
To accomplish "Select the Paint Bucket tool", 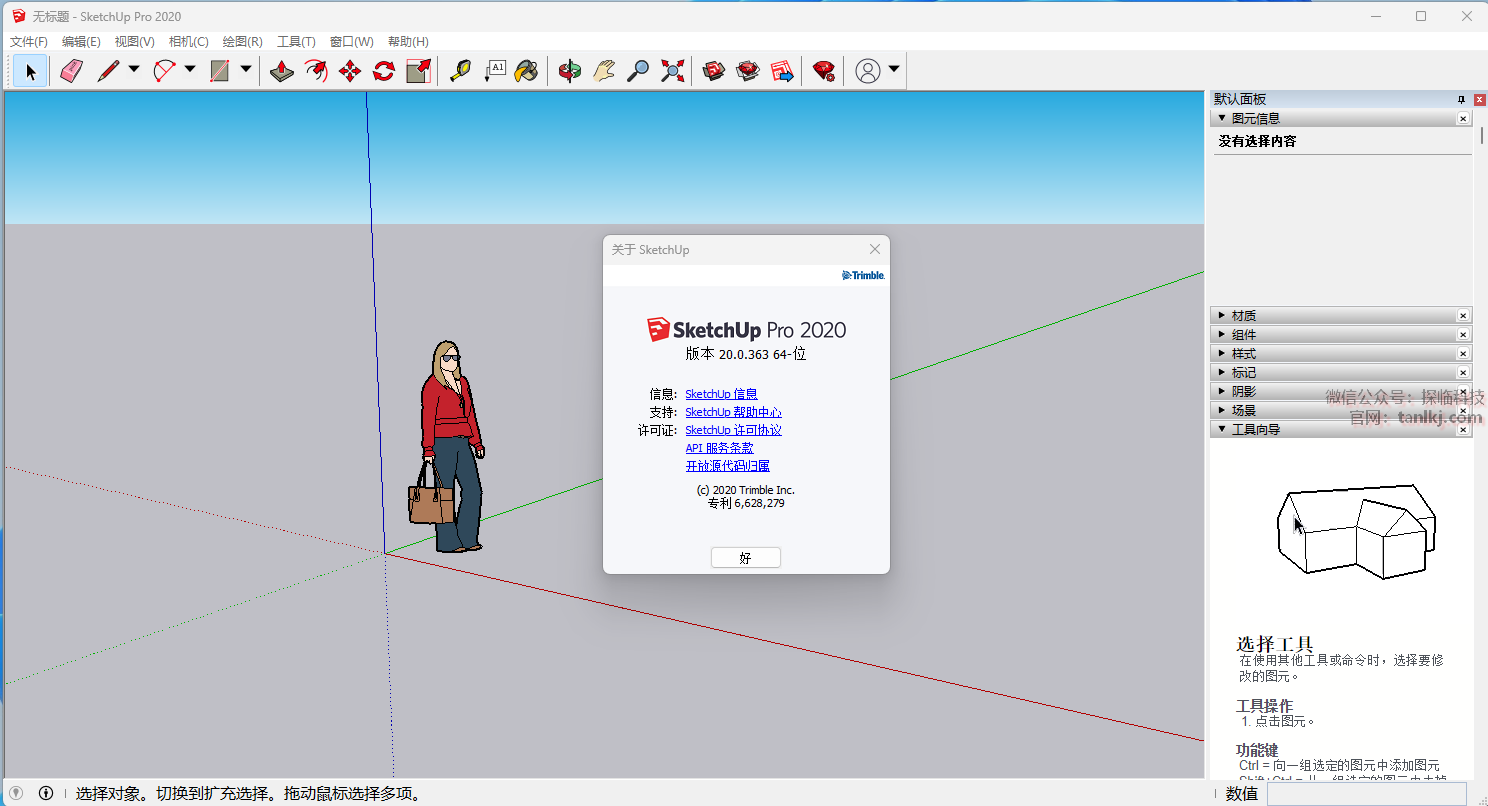I will [527, 71].
